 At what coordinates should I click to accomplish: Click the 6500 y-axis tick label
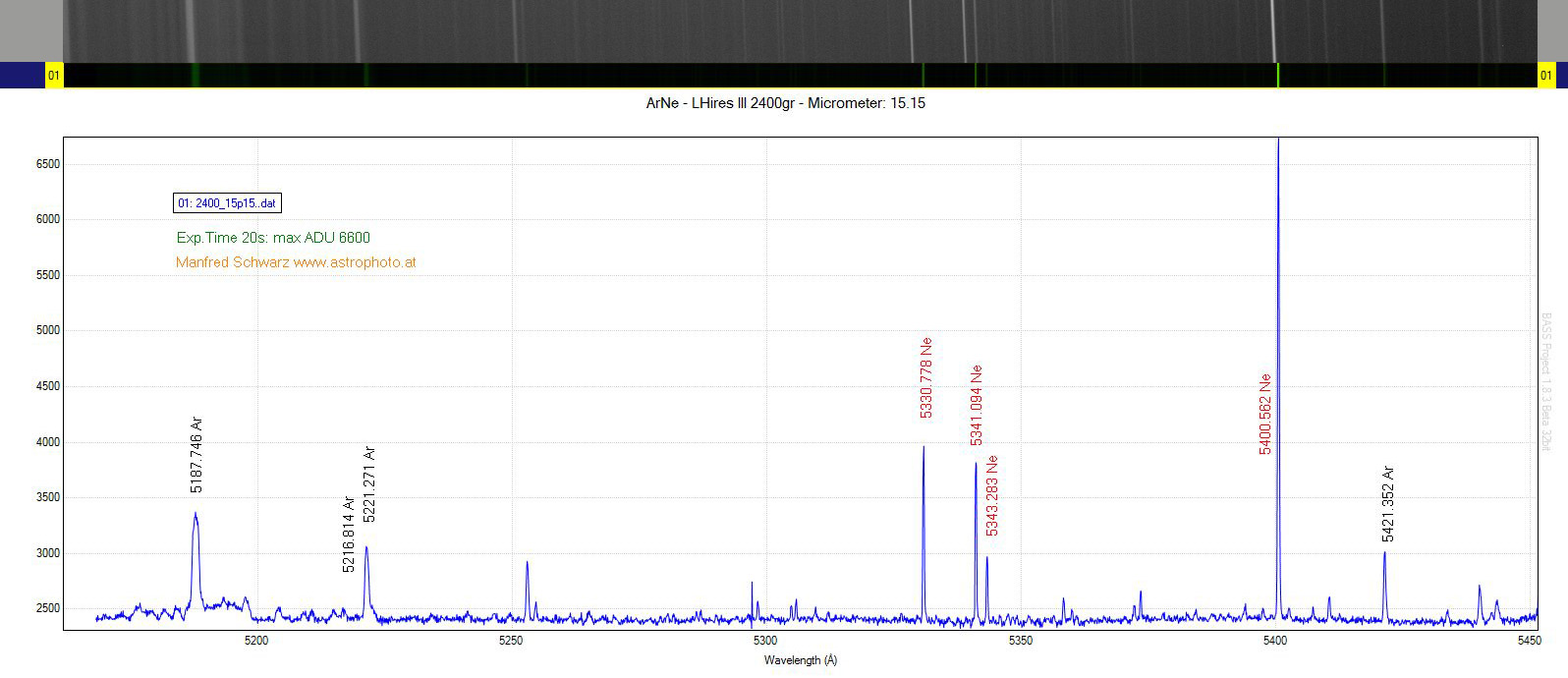(47, 164)
